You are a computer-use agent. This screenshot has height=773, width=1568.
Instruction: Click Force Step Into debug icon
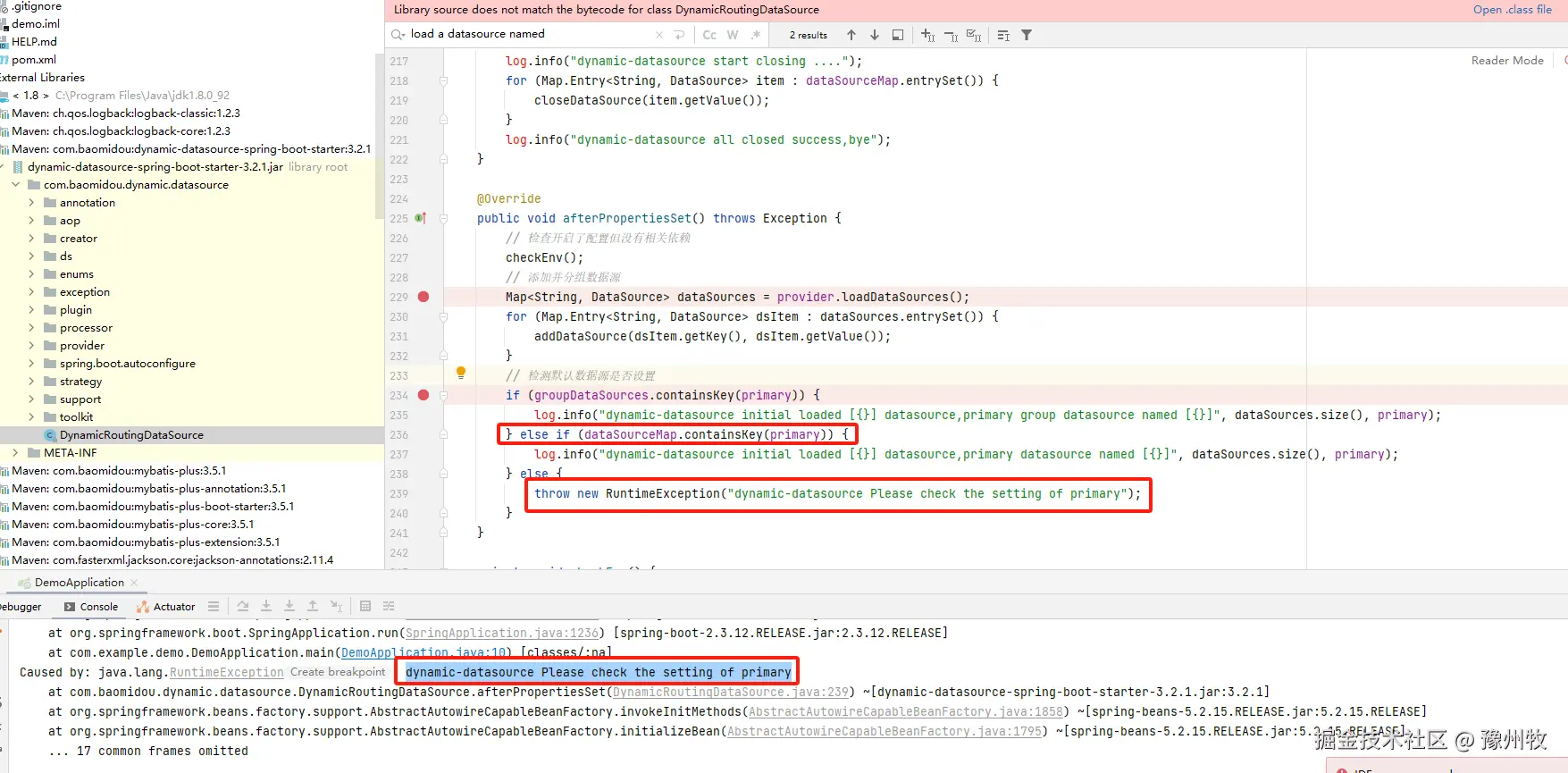289,606
